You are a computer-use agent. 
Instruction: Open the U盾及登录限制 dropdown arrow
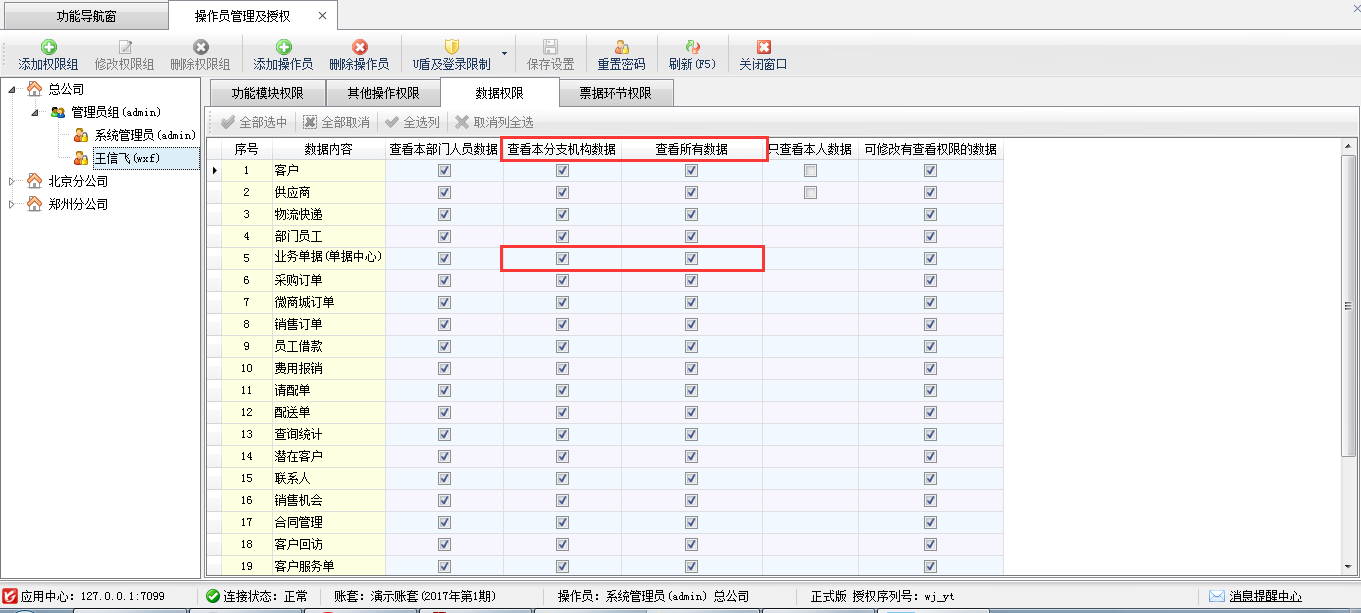[504, 54]
